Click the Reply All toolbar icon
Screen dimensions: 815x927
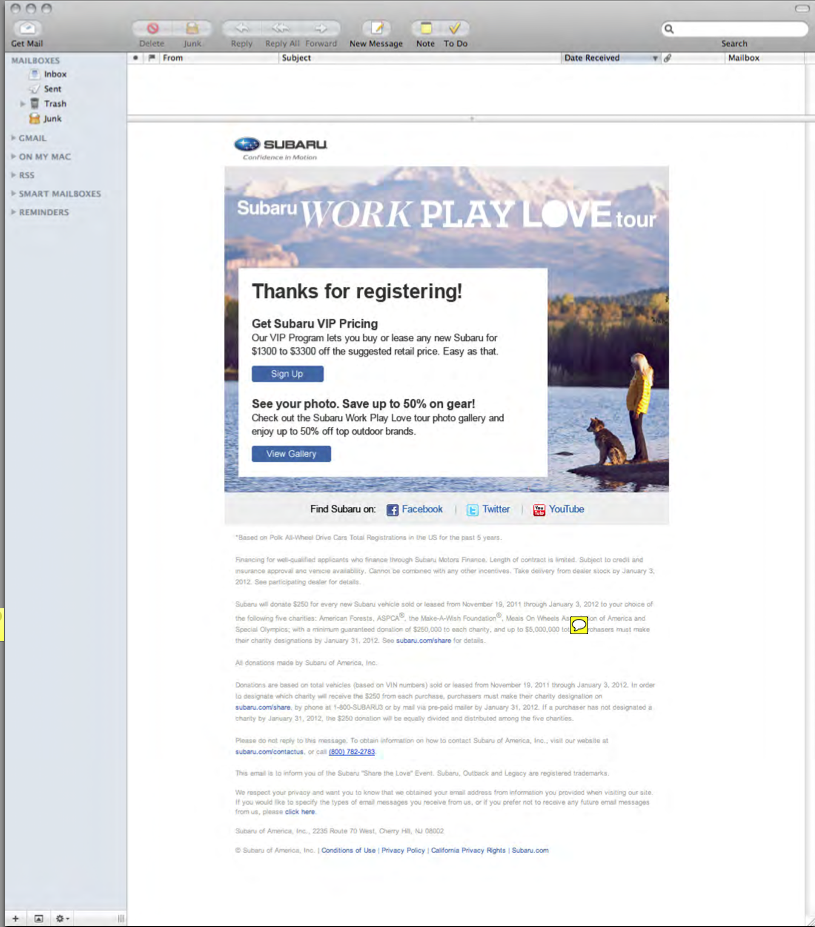[281, 28]
